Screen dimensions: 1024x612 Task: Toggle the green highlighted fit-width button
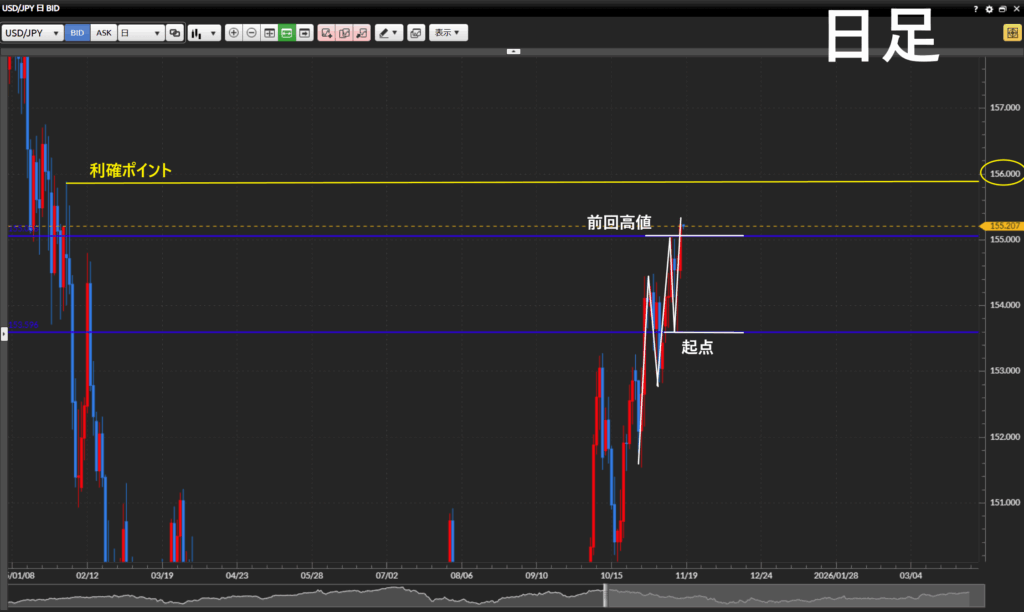coord(286,33)
